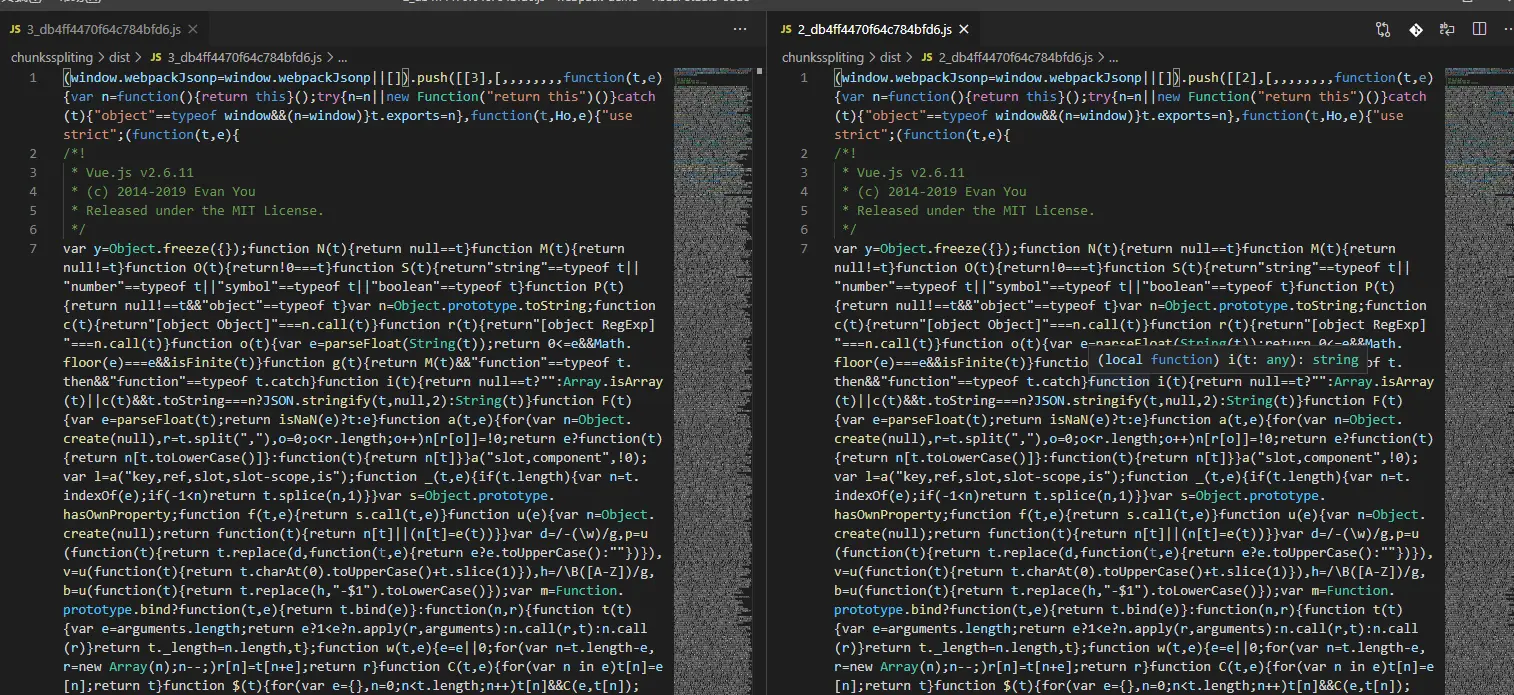Click the Split Editor icon
Viewport: 1514px width, 695px height.
1479,30
